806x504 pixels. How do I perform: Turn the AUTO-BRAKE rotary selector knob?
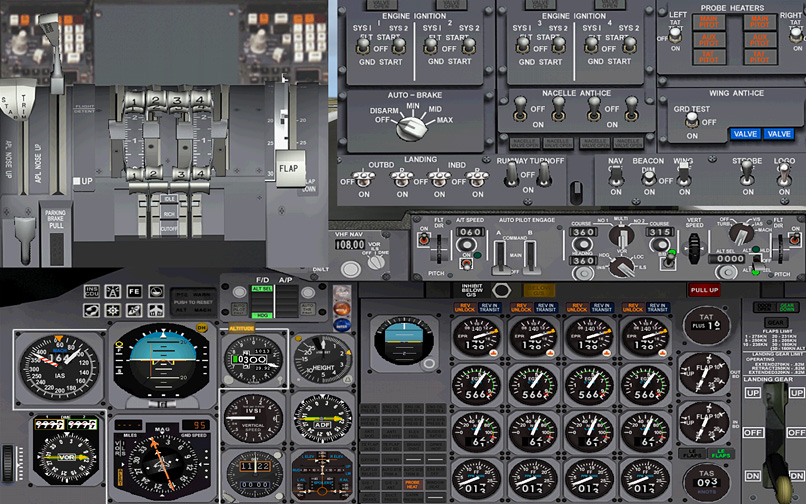tap(408, 126)
